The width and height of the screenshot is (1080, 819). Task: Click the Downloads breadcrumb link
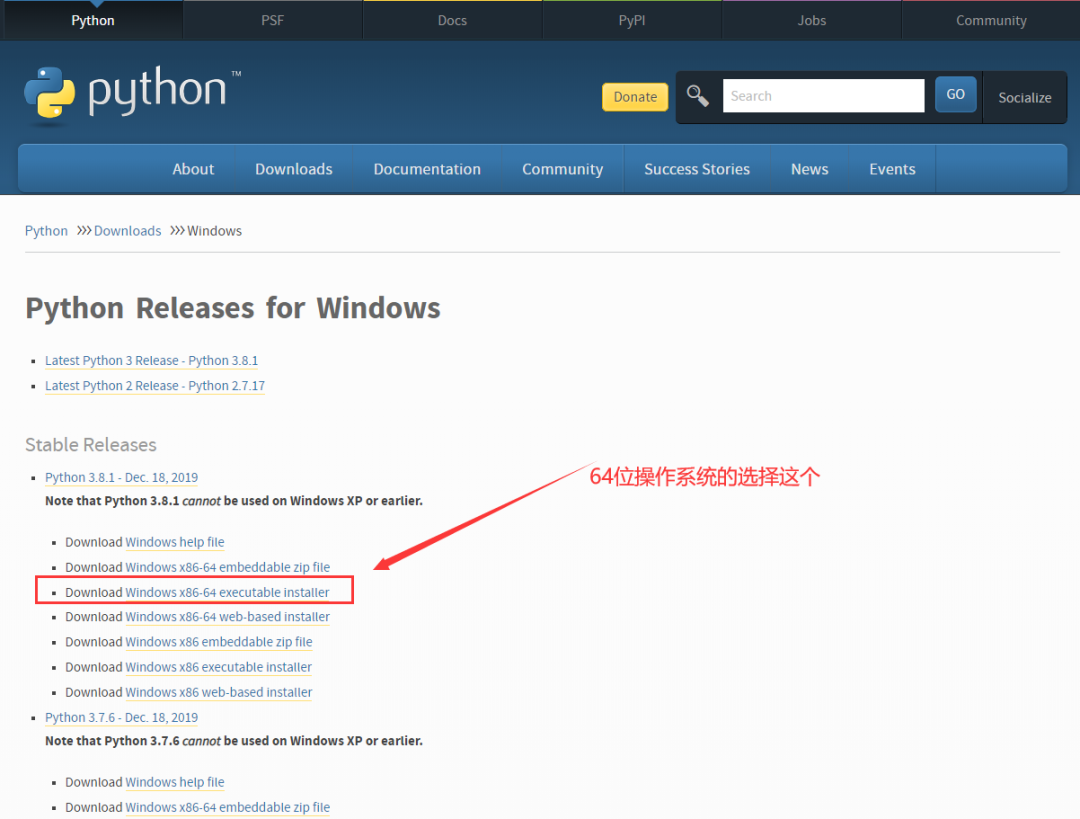pos(127,231)
